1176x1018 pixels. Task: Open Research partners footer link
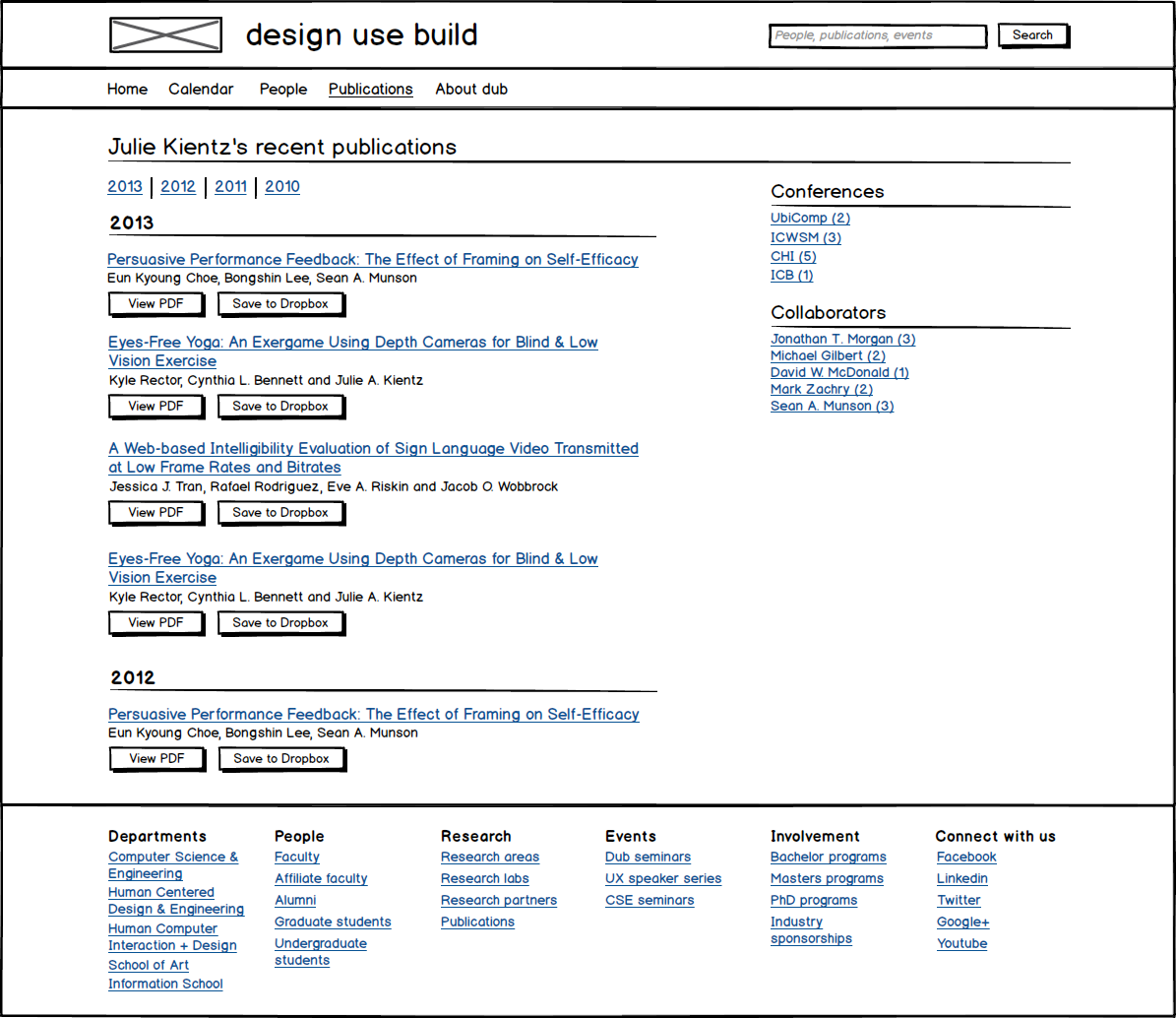500,900
